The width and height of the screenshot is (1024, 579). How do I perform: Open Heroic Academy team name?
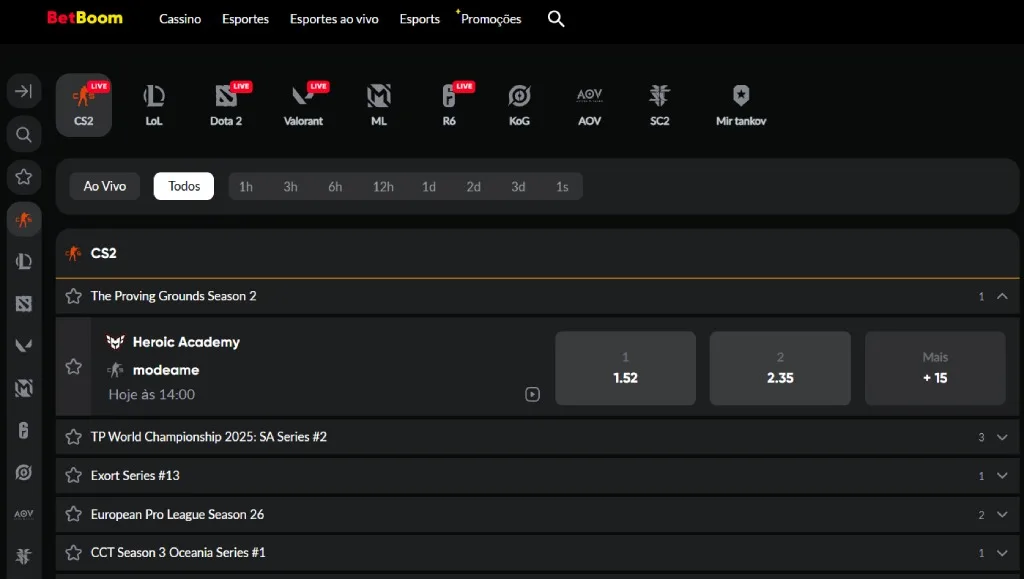pos(186,342)
